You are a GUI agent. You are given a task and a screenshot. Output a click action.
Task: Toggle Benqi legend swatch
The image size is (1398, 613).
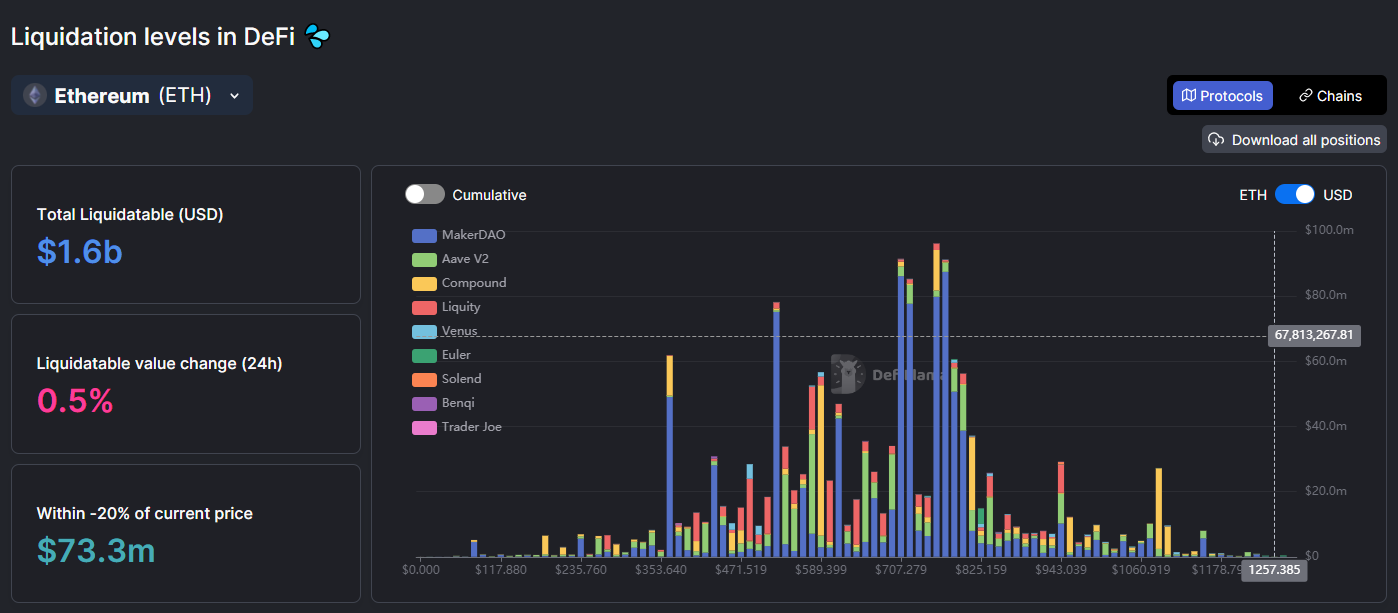[x=424, y=403]
